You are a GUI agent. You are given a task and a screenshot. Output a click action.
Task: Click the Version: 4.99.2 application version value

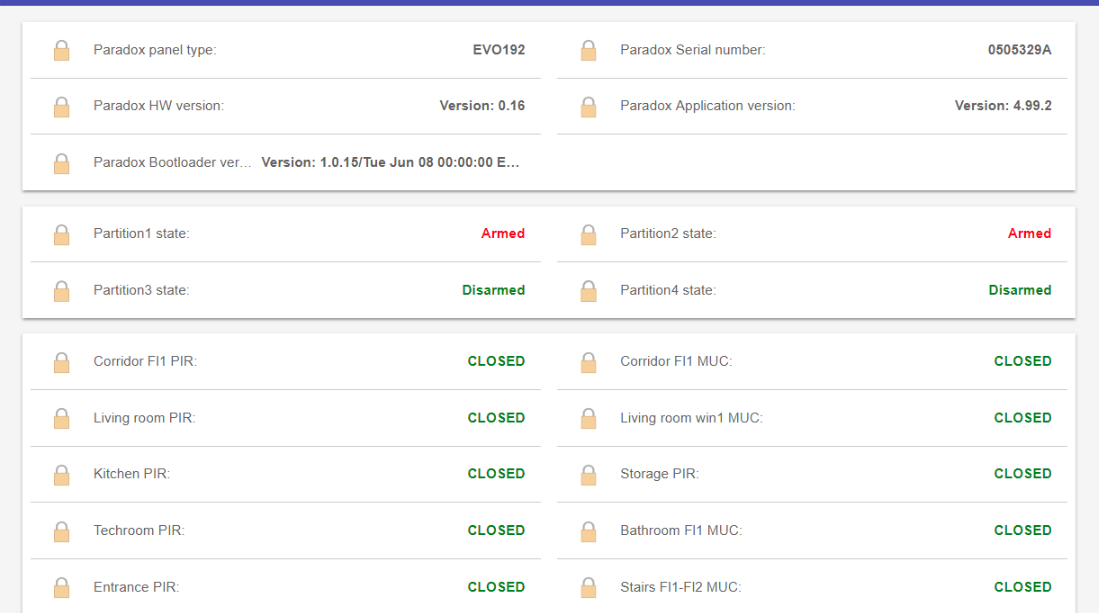click(1002, 106)
